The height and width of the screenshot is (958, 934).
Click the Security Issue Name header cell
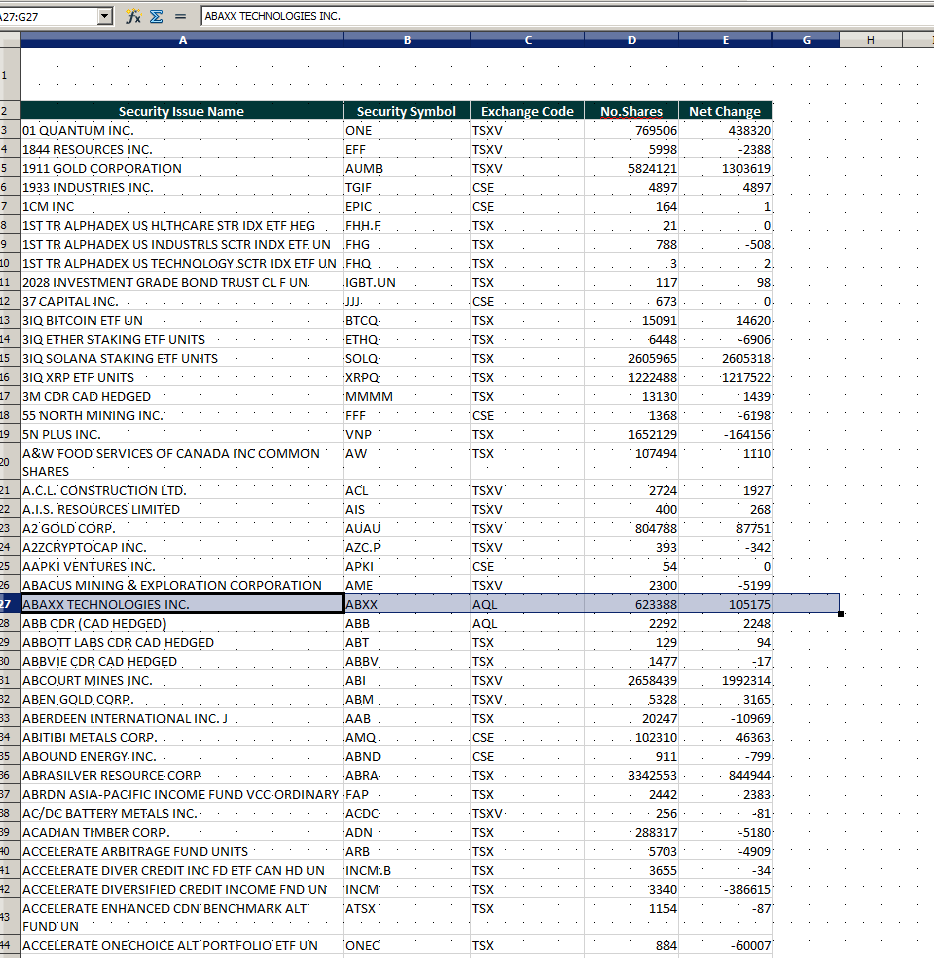pyautogui.click(x=182, y=111)
